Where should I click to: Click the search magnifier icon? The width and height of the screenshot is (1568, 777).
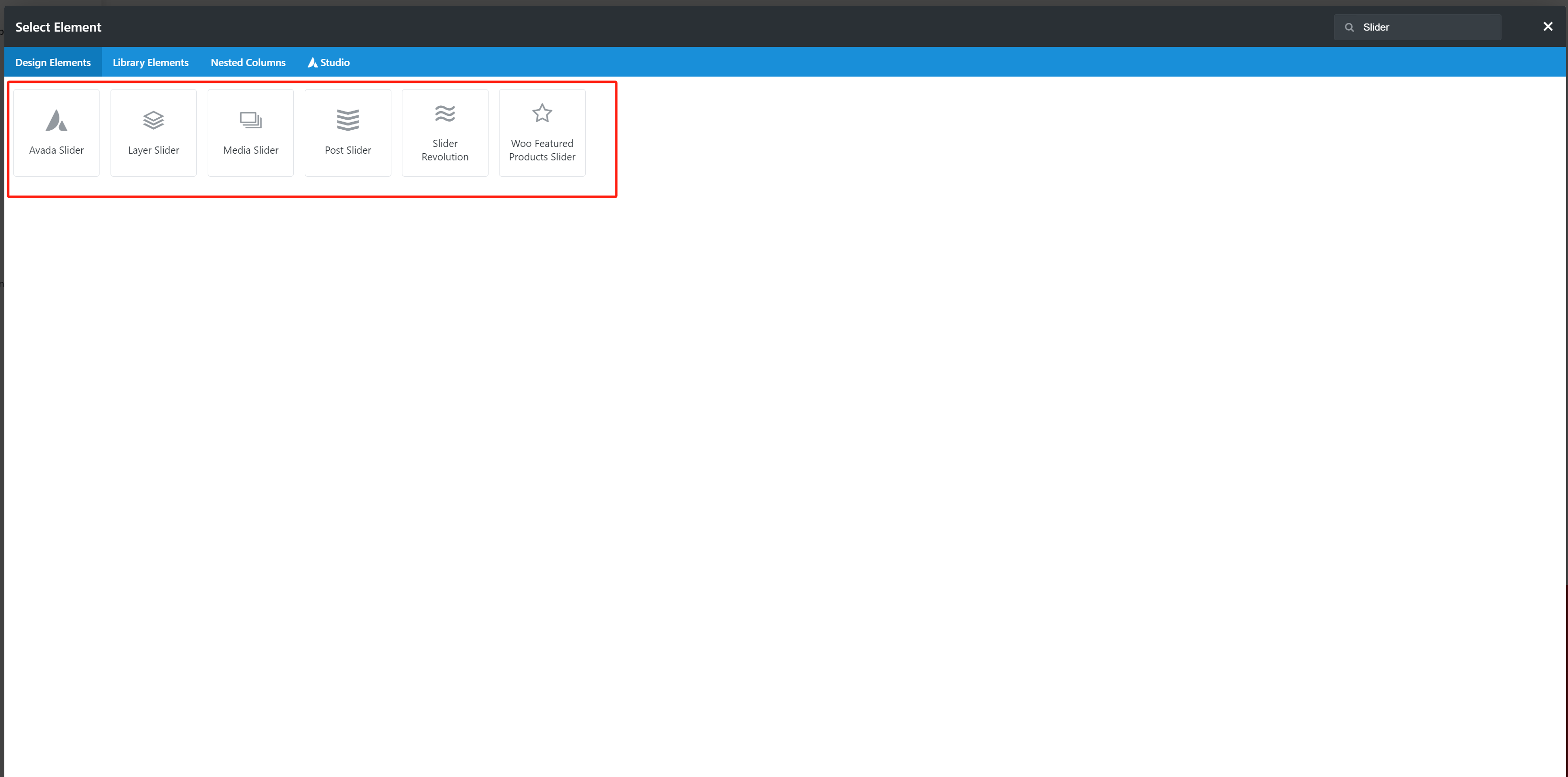(x=1349, y=27)
